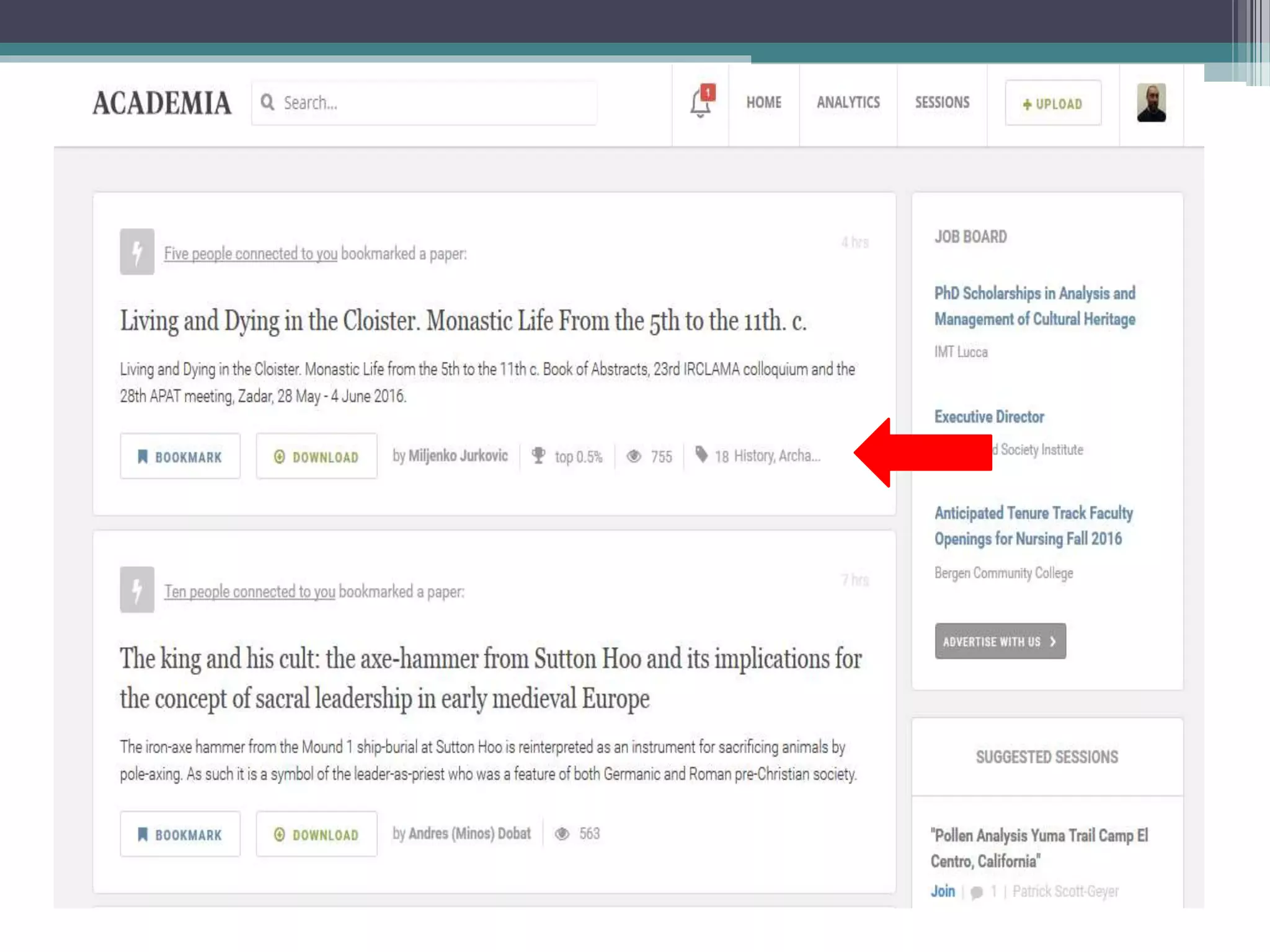Click the user profile avatar thumbnail

pos(1151,103)
